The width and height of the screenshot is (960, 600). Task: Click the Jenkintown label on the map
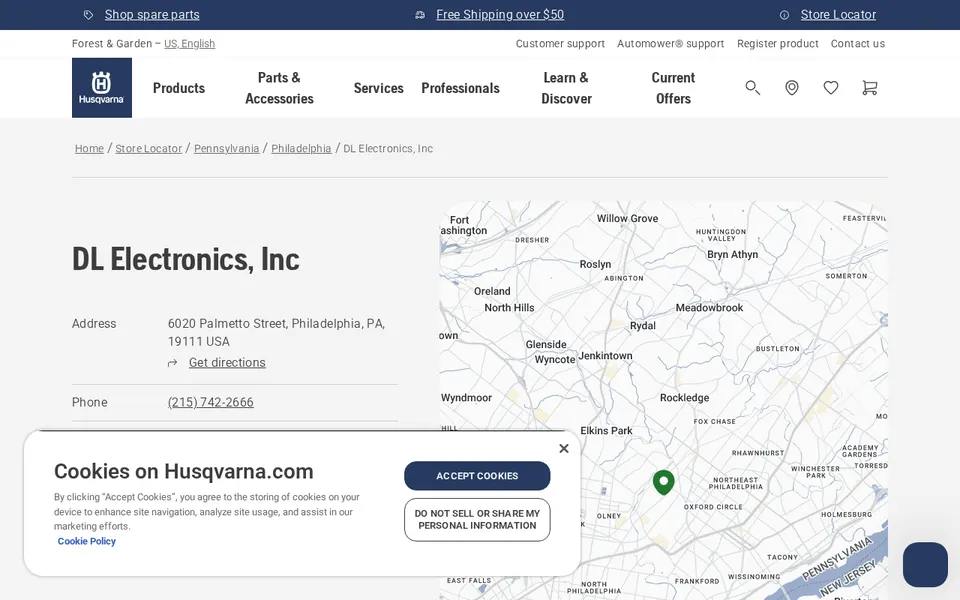point(606,356)
